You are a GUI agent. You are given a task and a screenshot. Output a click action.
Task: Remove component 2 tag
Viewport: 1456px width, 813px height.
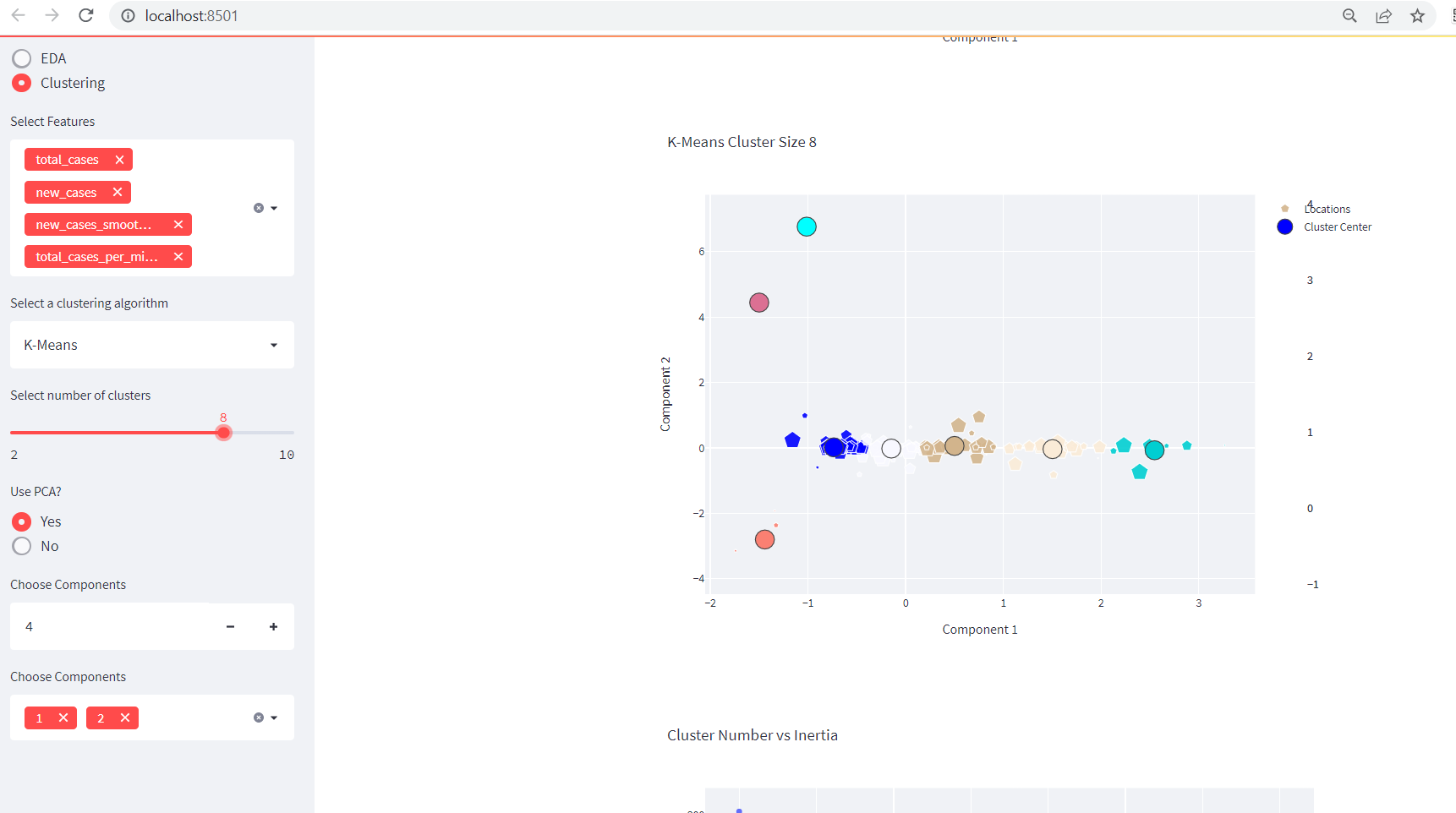click(125, 718)
